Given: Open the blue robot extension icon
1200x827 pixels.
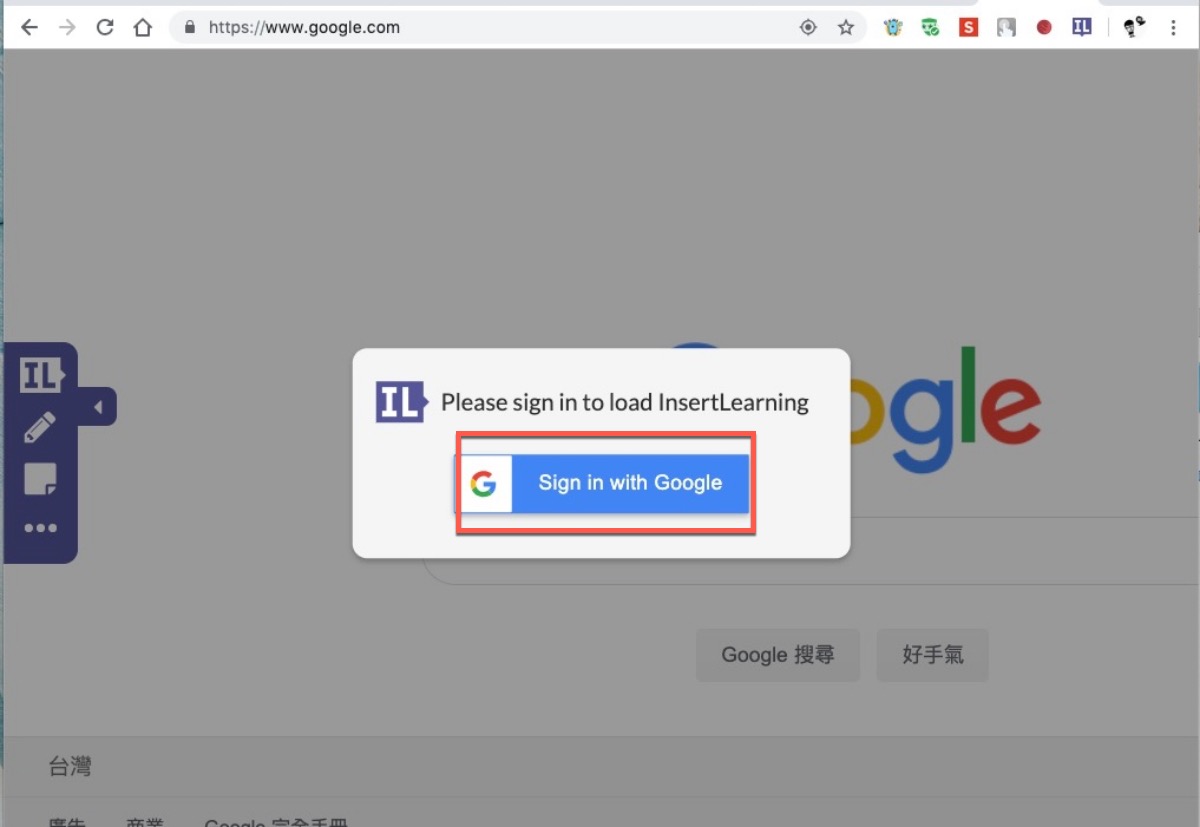Looking at the screenshot, I should (x=893, y=28).
